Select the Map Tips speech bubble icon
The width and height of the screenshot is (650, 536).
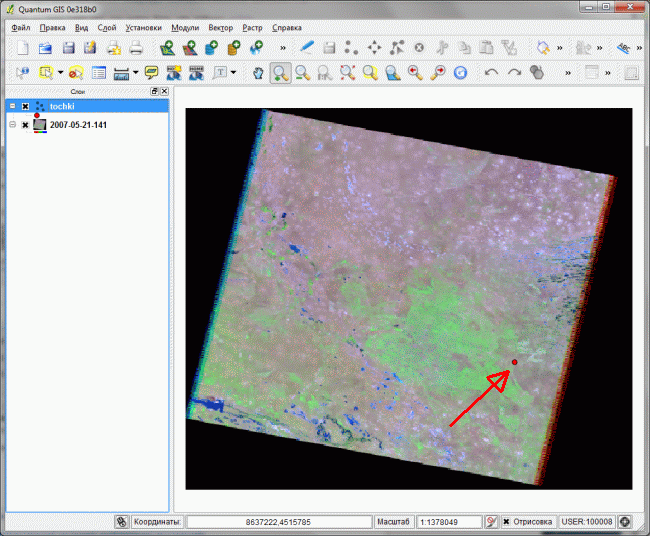pos(151,73)
